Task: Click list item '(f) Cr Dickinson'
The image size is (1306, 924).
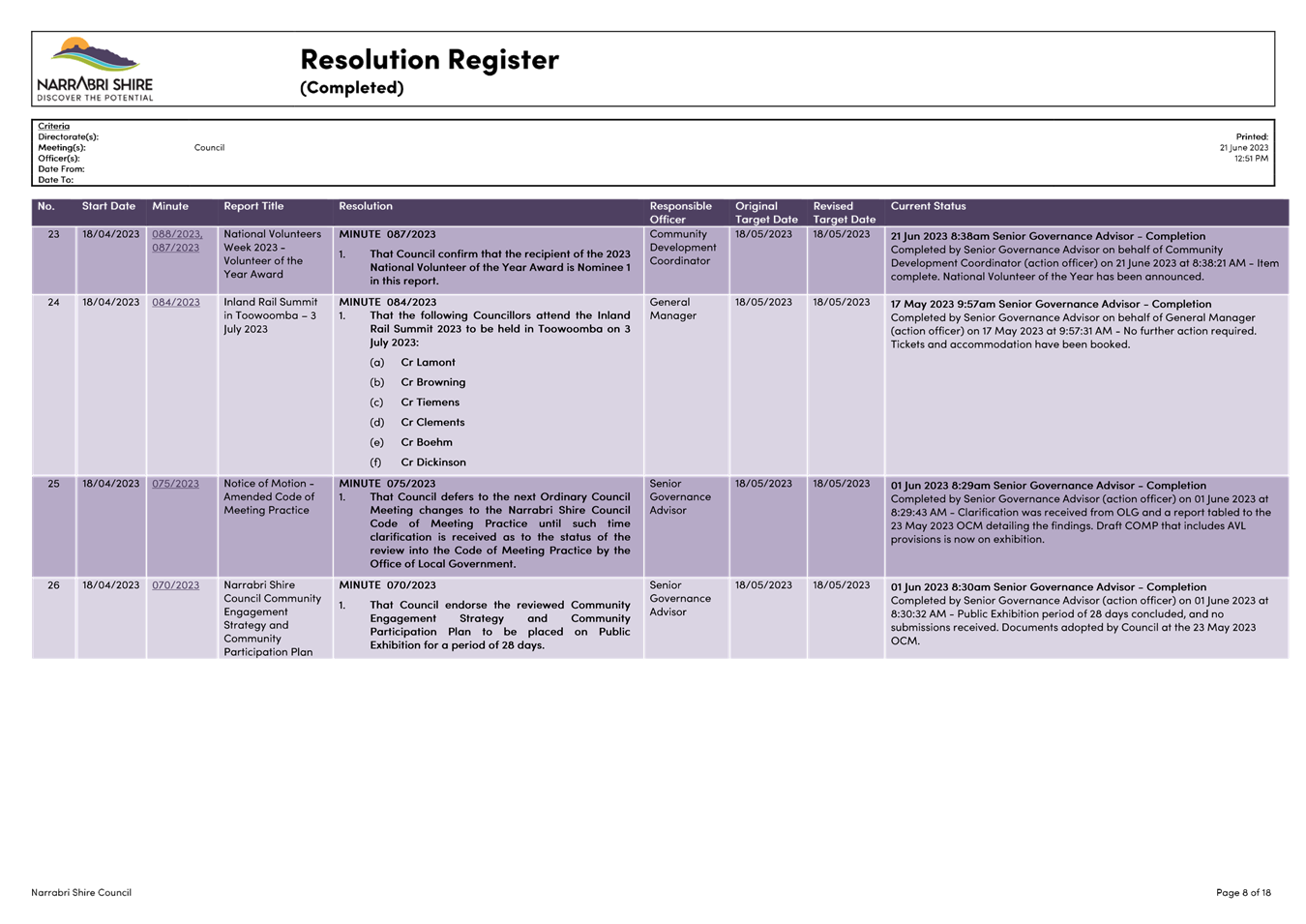Action: point(418,462)
